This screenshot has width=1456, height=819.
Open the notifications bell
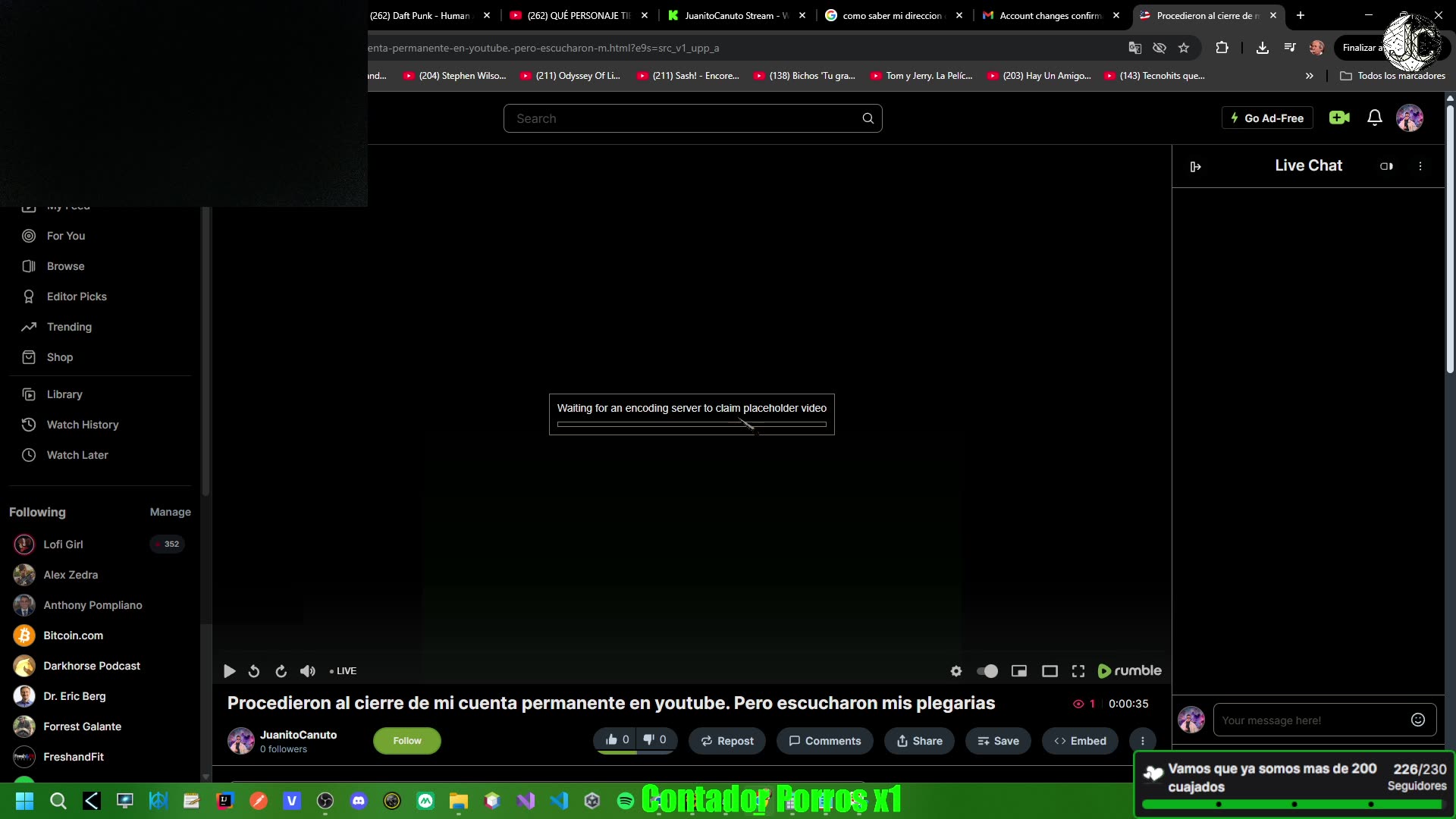1374,118
